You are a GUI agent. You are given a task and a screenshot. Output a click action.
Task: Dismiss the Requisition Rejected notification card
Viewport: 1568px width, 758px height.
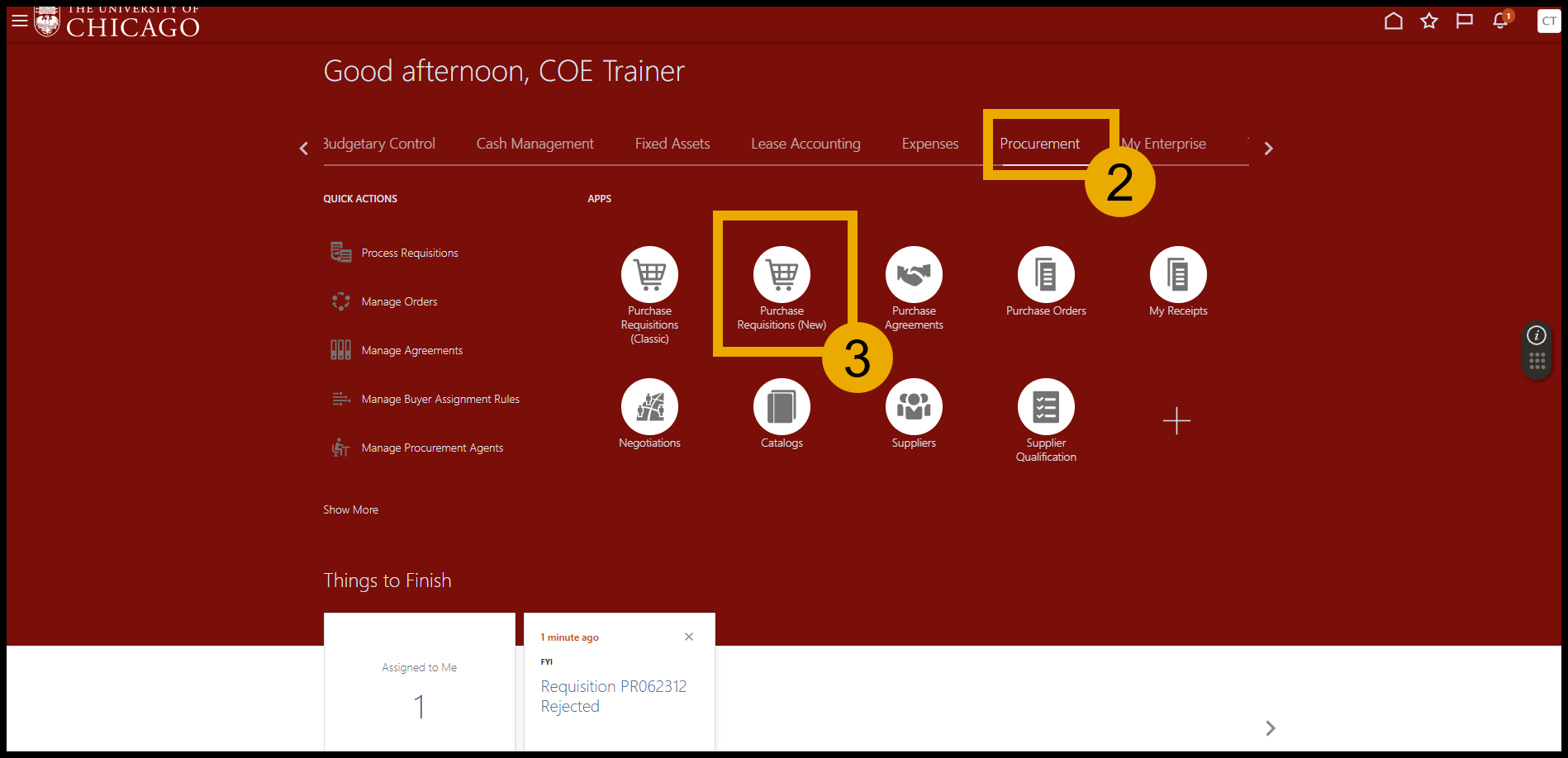click(689, 637)
